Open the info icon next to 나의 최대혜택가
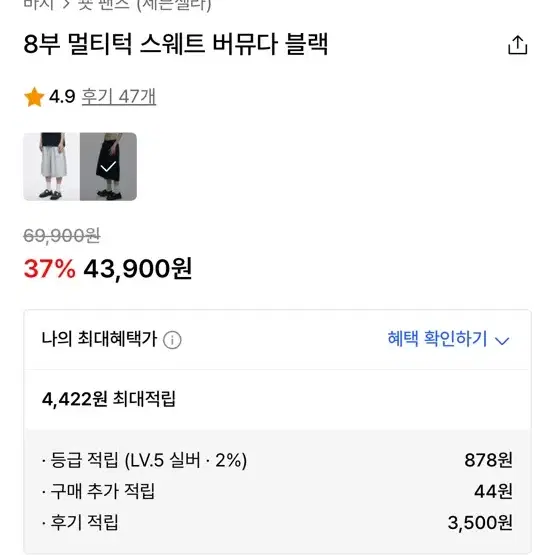The width and height of the screenshot is (555, 555). (x=172, y=340)
